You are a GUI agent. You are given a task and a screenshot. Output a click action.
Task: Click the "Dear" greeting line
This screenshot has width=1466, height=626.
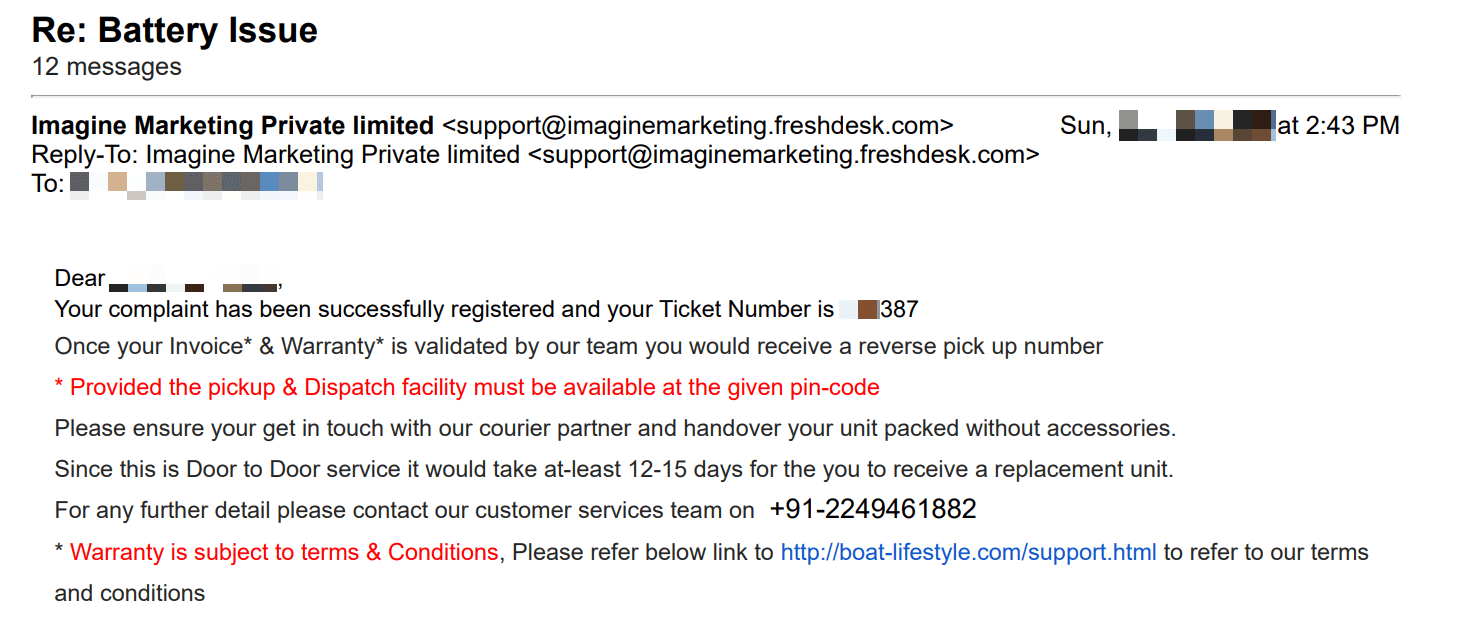[80, 279]
